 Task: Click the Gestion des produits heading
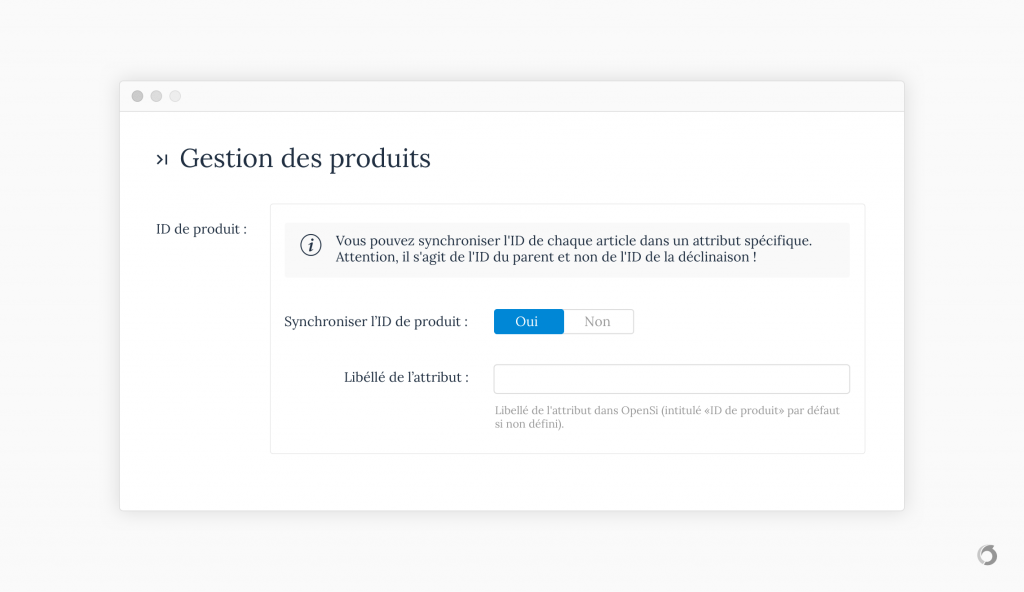pos(305,158)
